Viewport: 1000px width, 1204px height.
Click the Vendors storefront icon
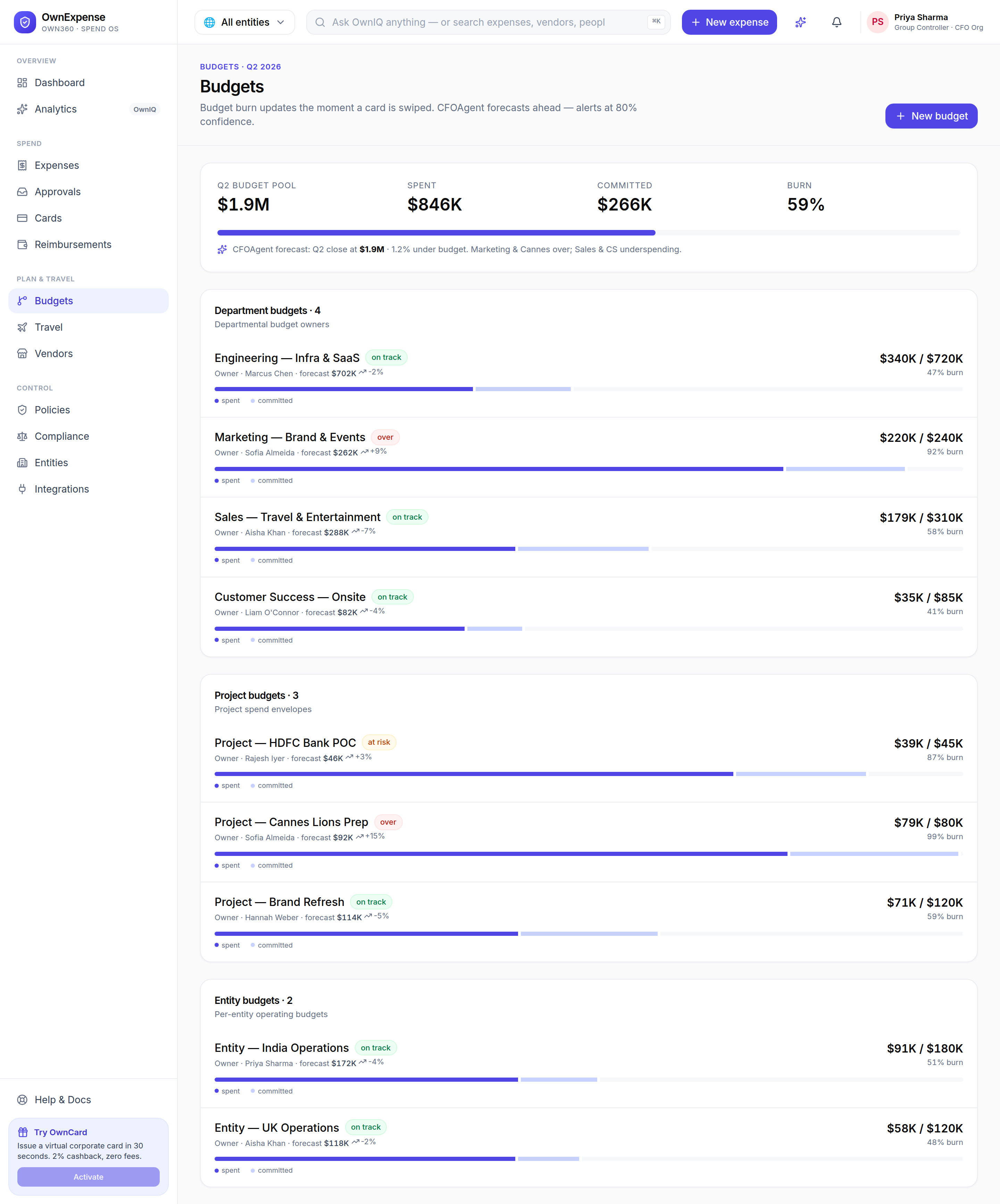pyautogui.click(x=22, y=353)
